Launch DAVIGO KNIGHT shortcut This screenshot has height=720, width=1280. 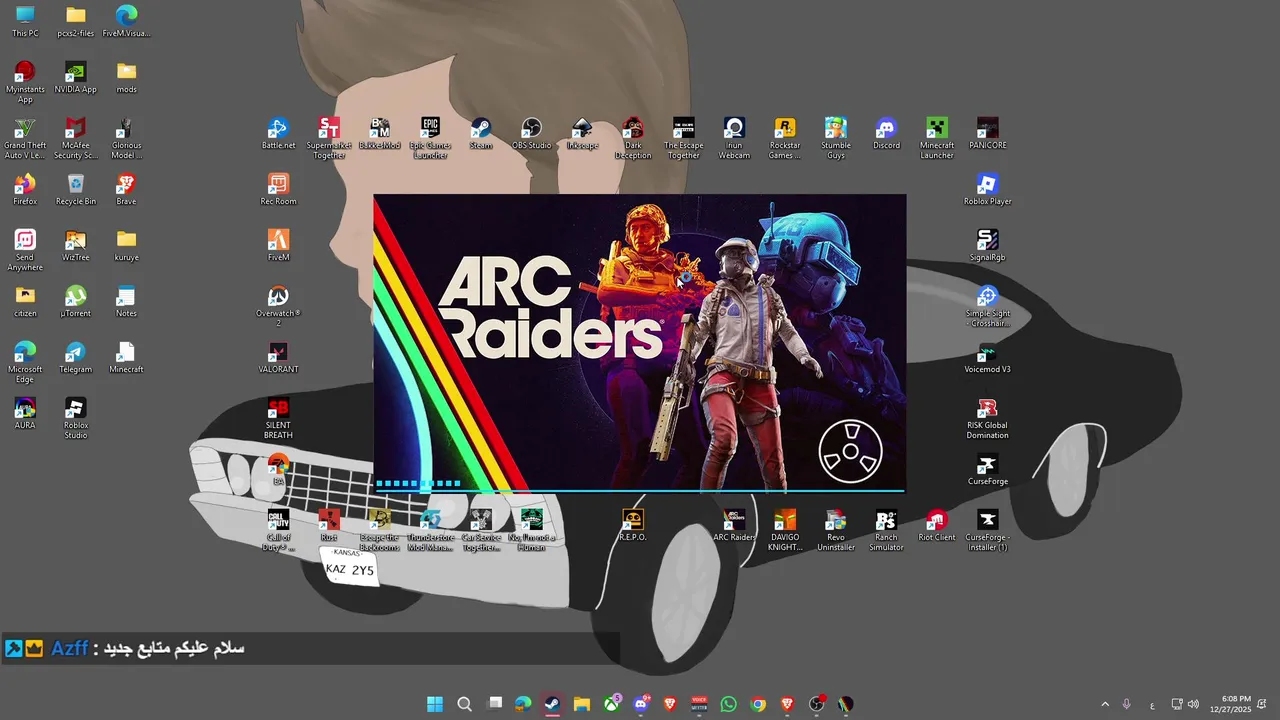[785, 530]
